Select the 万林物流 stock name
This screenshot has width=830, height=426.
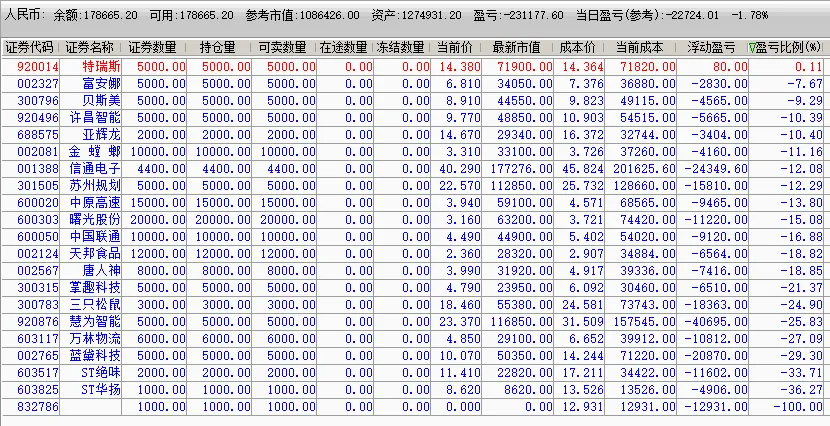95,339
